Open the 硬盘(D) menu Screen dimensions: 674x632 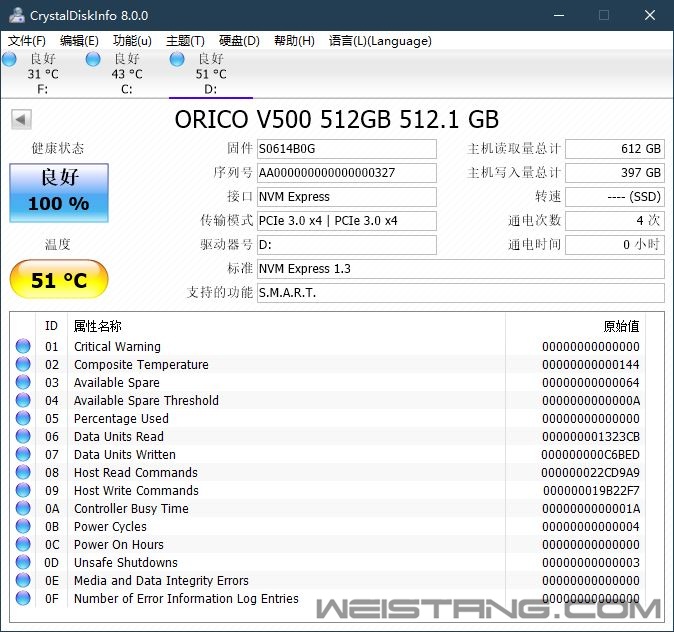(x=239, y=41)
